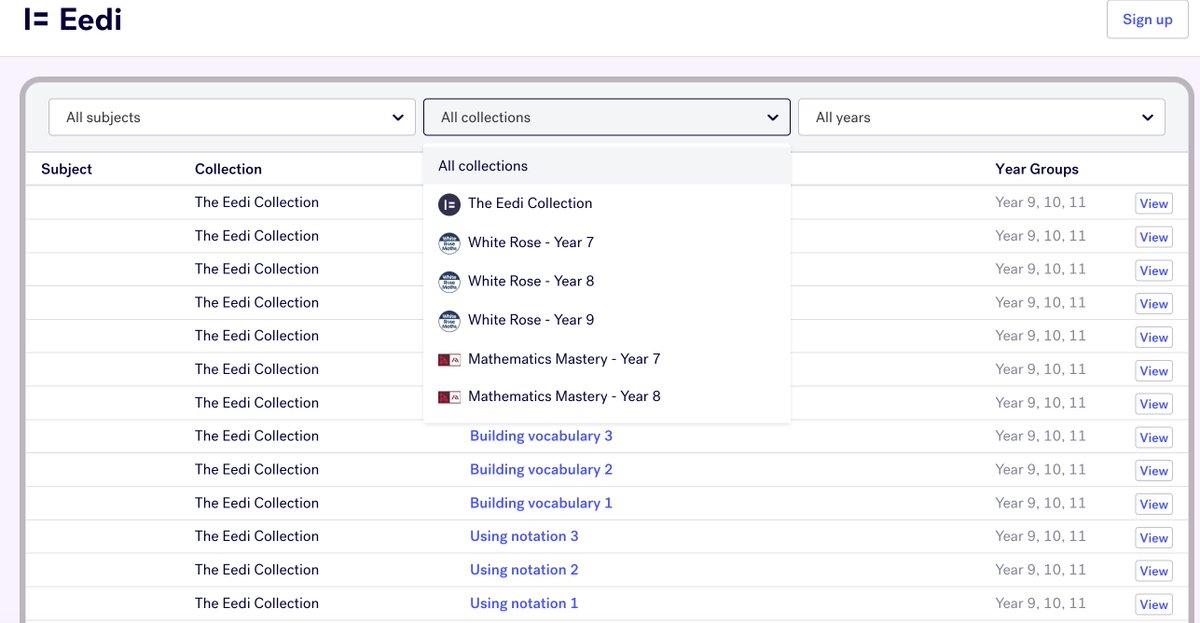Click View button in Building vocabulary 3 row
This screenshot has height=623, width=1200.
pos(1153,437)
